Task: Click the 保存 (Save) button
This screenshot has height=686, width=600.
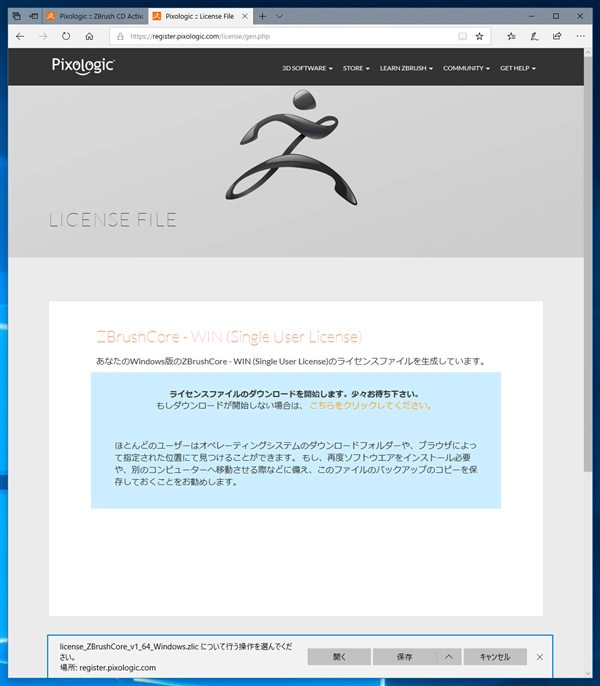Action: [x=404, y=657]
